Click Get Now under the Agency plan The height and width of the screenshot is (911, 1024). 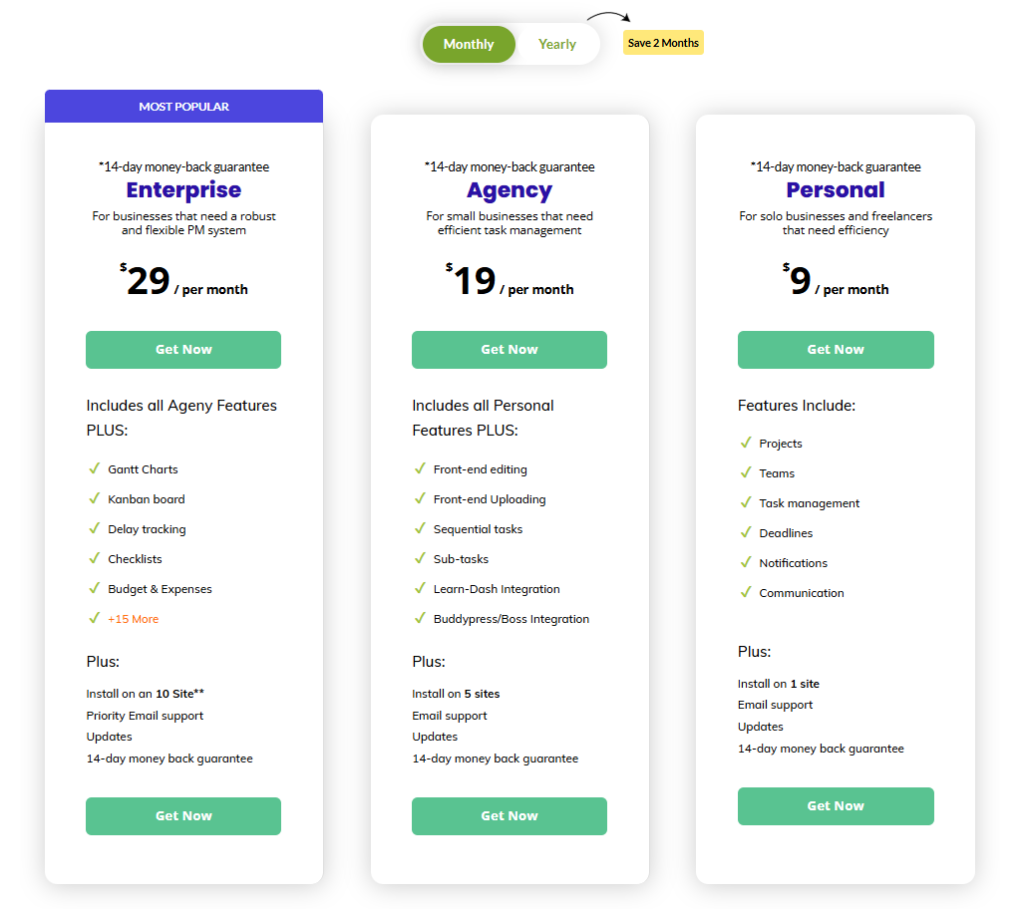coord(509,349)
